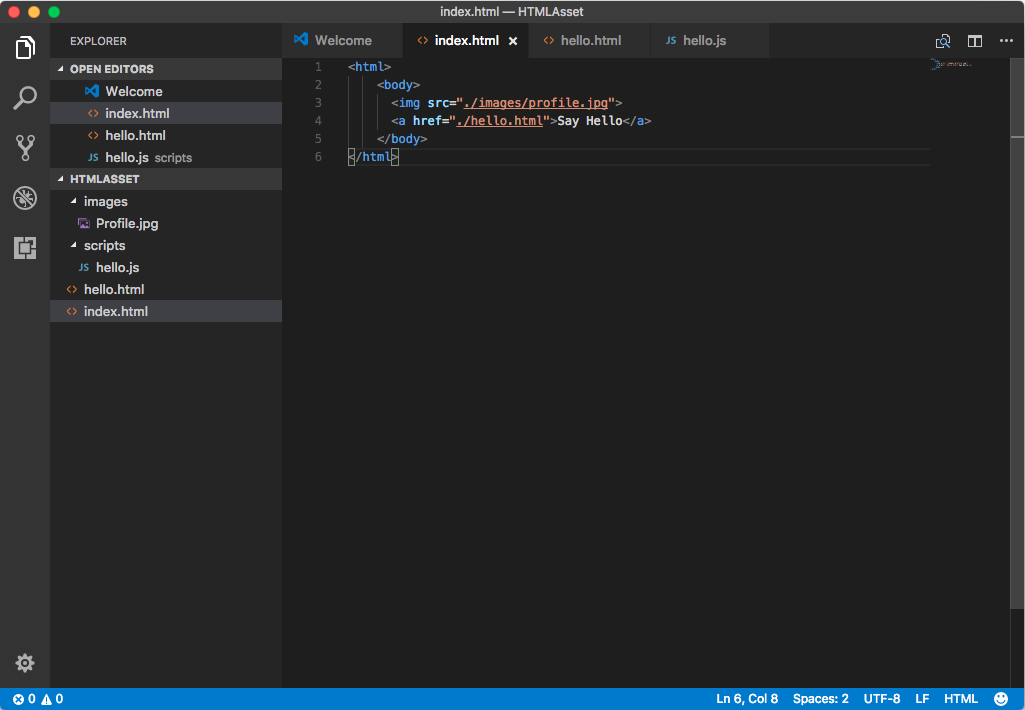This screenshot has width=1025, height=710.
Task: Click the VS Code icon on Welcome tab
Action: [301, 40]
